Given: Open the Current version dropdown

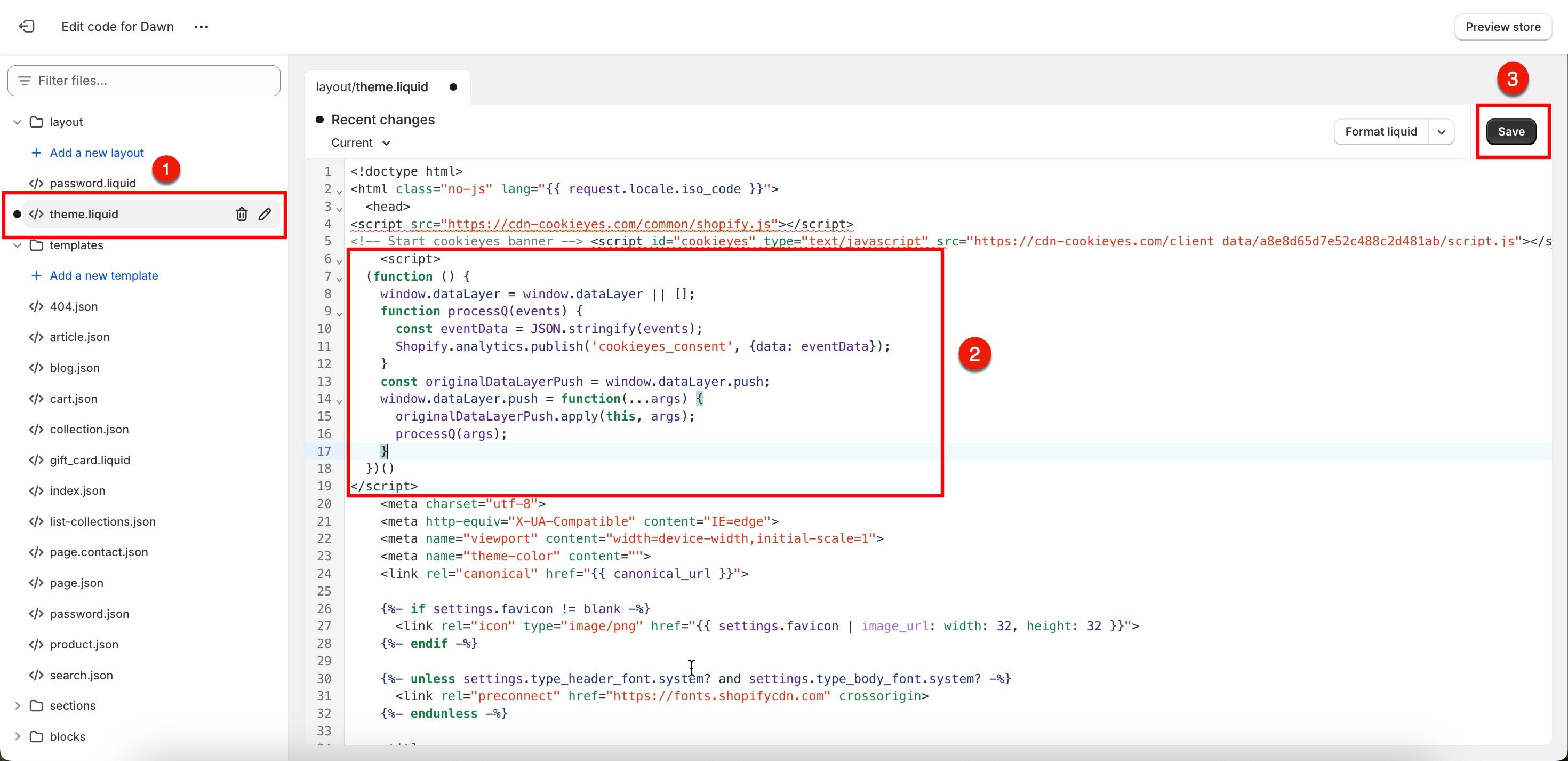Looking at the screenshot, I should coord(361,142).
